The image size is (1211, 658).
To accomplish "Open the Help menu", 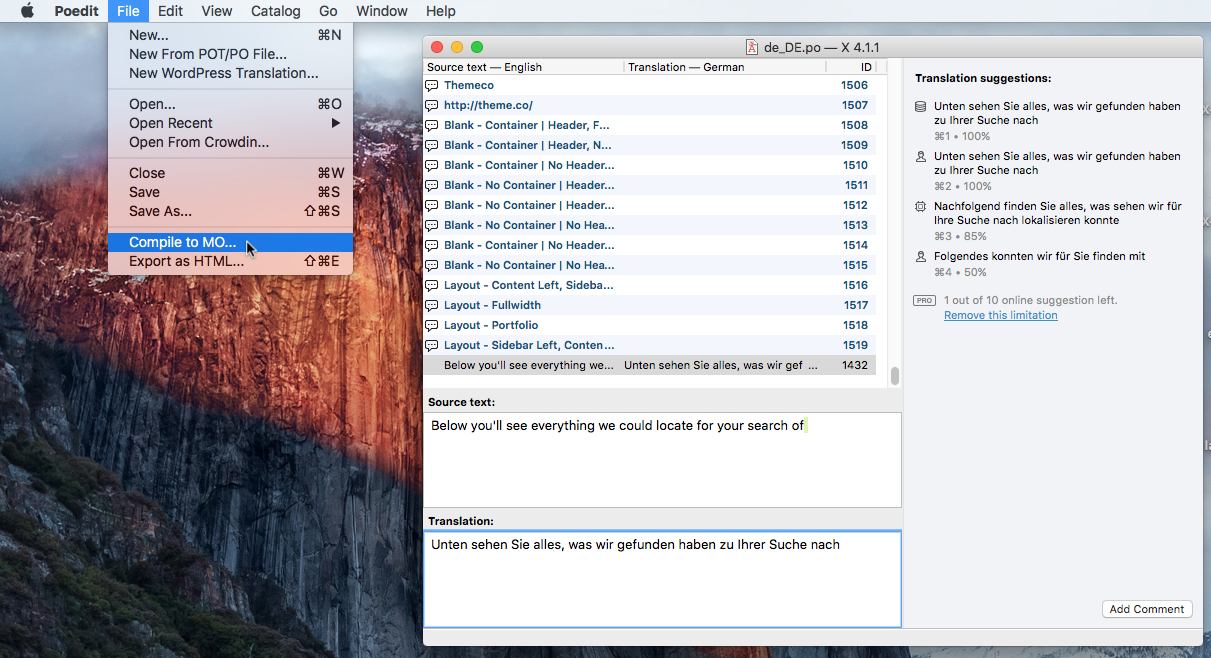I will pos(440,11).
